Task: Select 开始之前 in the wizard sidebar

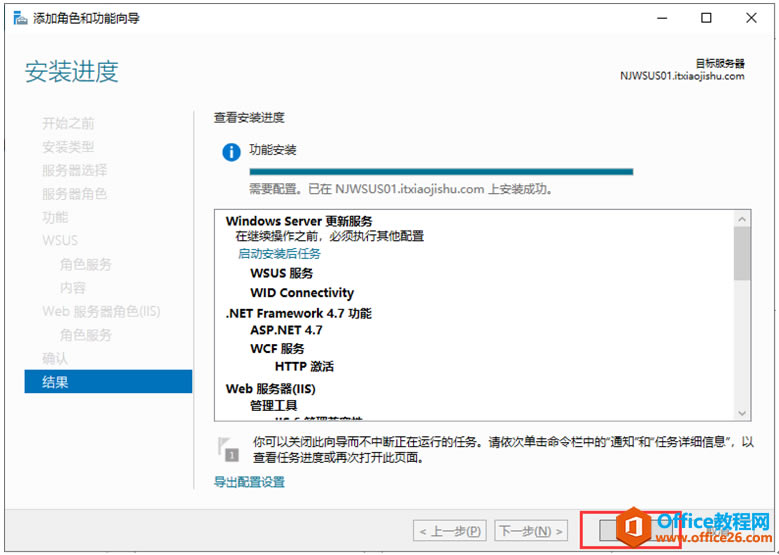Action: [x=68, y=123]
